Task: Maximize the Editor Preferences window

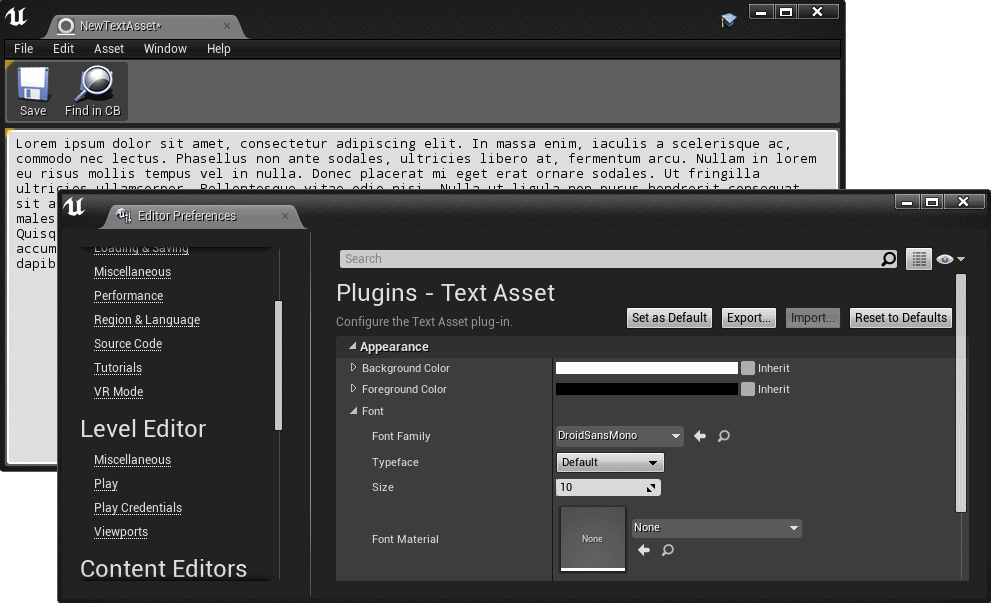Action: click(932, 202)
